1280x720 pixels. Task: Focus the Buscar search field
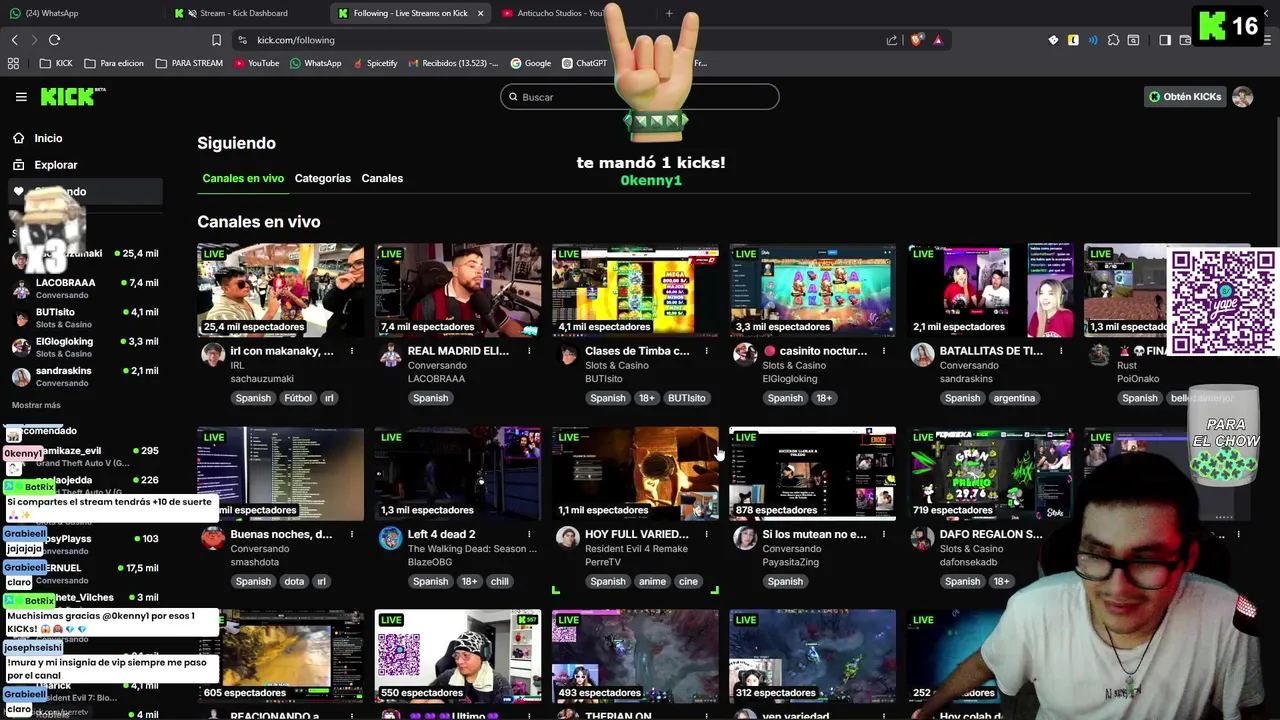640,97
